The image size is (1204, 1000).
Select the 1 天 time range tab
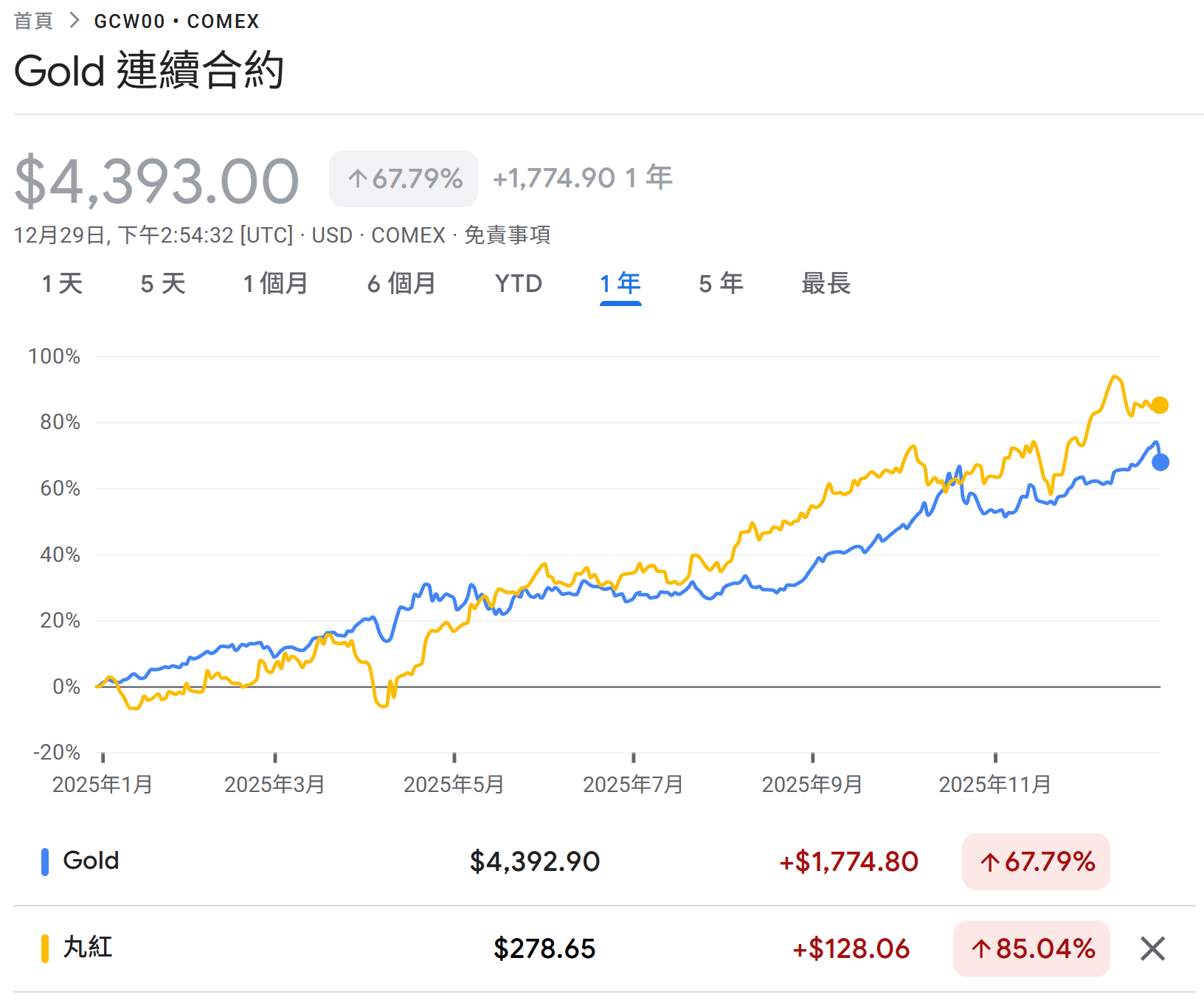pos(62,283)
